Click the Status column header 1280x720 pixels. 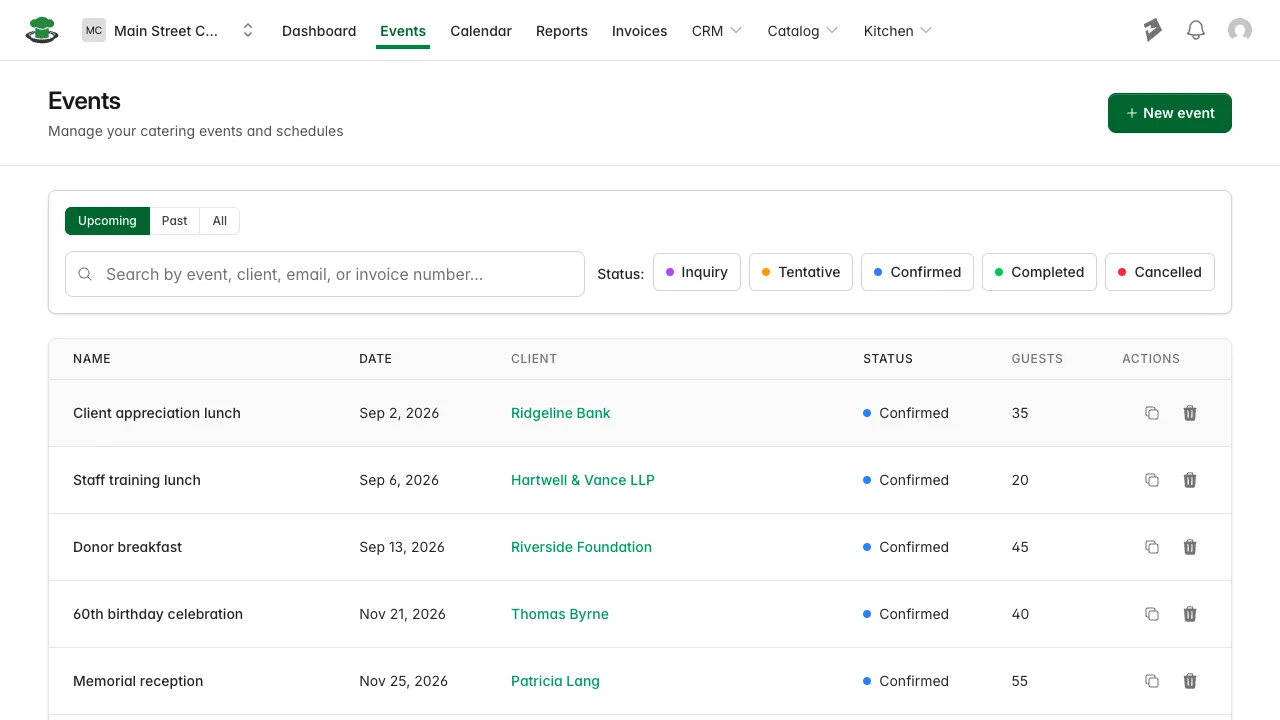[x=888, y=358]
